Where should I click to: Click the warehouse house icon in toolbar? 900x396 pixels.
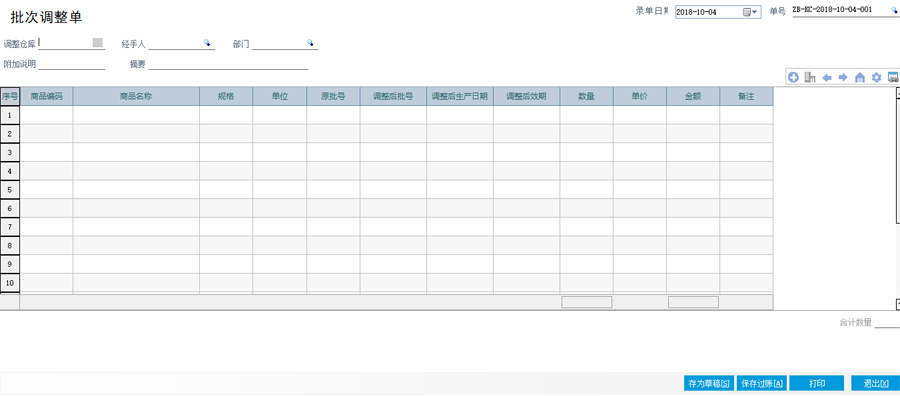coord(860,77)
